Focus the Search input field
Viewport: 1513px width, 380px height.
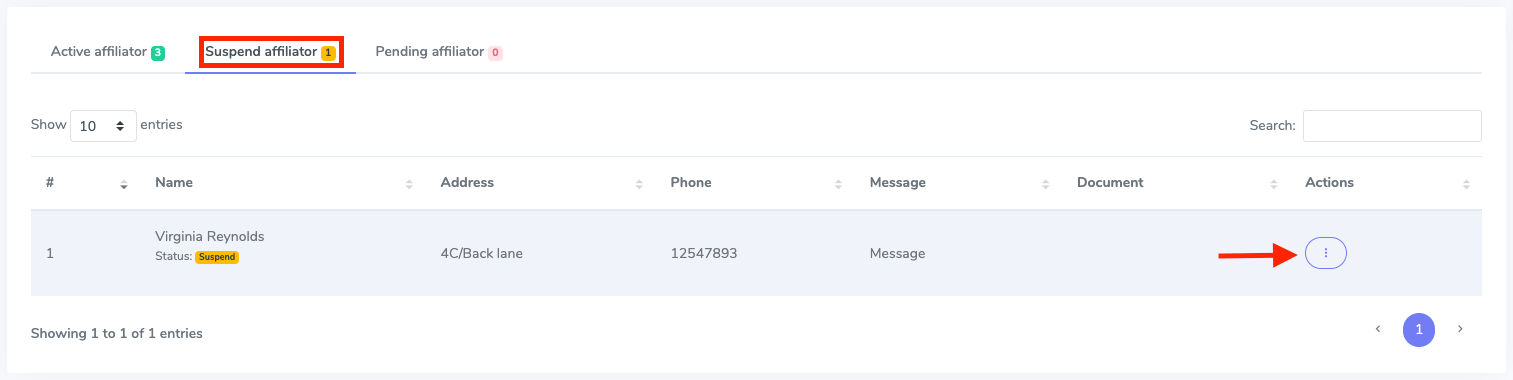[1392, 126]
